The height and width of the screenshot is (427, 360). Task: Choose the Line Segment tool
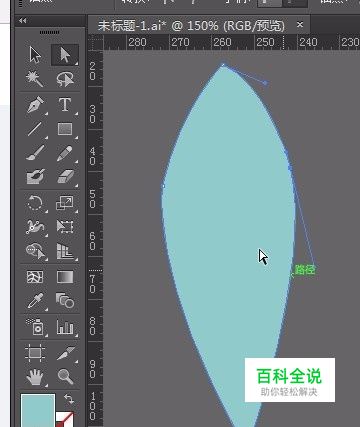[35, 129]
